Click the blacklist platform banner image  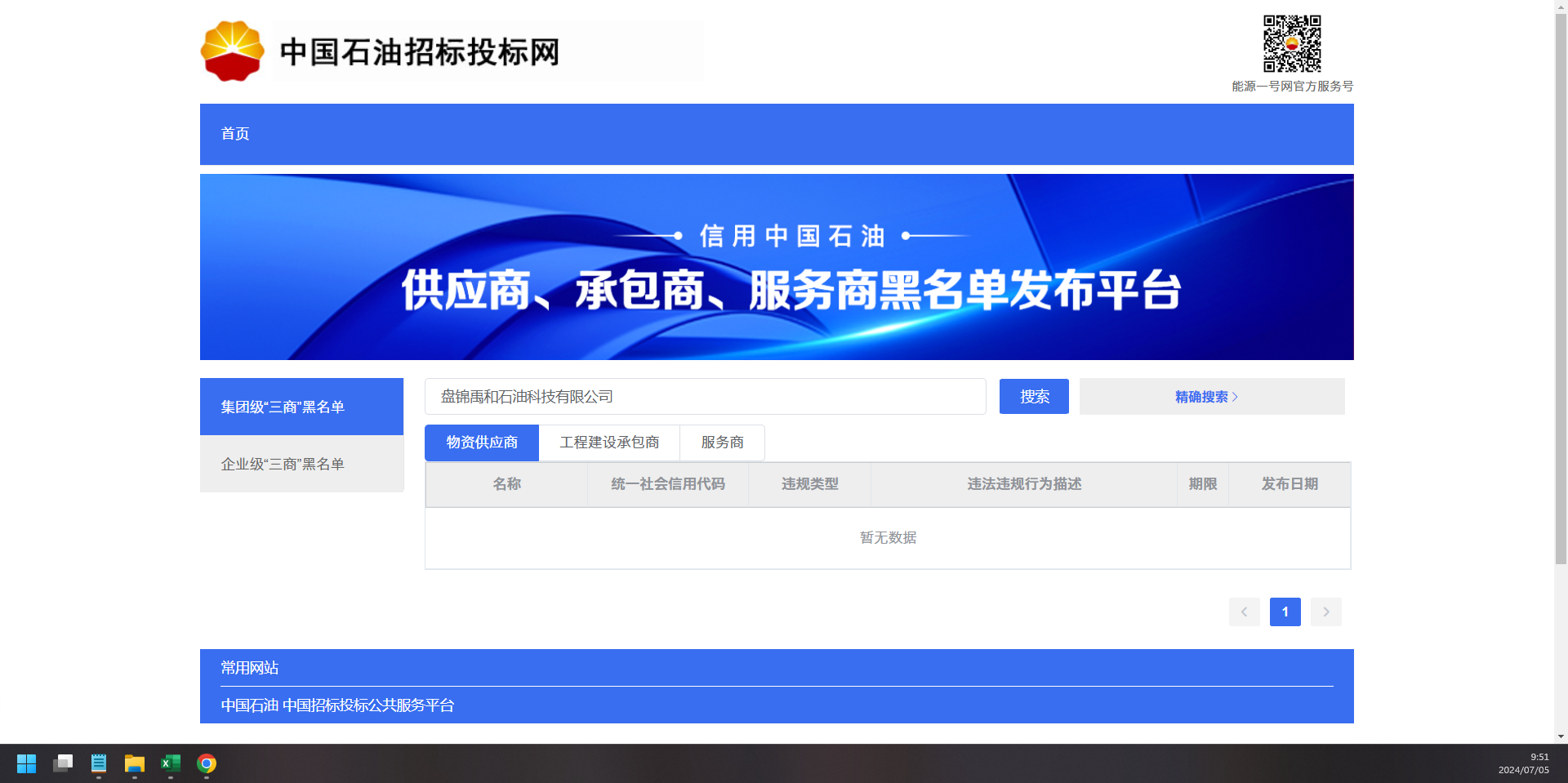tap(777, 267)
